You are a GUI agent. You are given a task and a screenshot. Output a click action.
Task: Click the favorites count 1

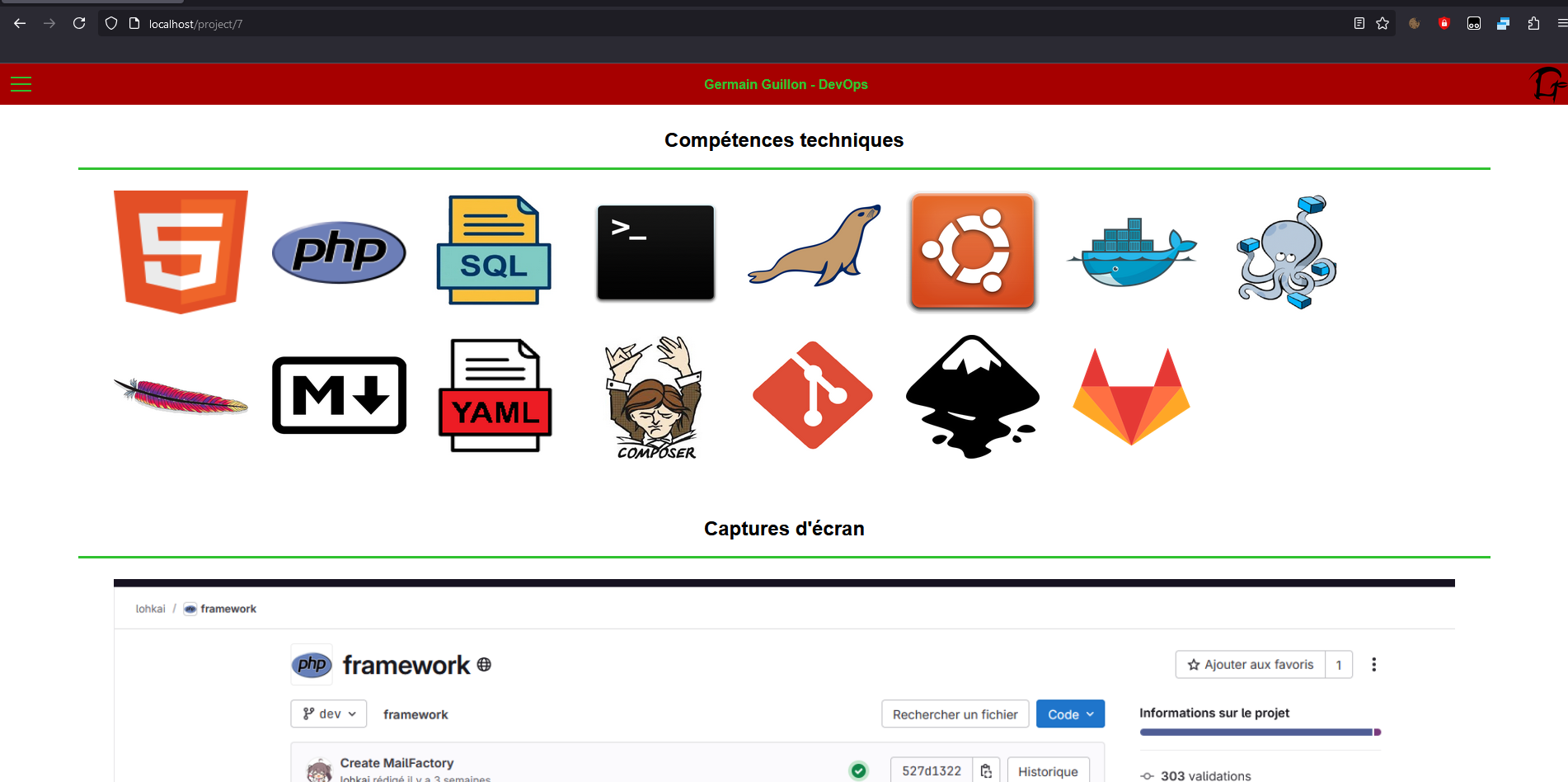(1339, 664)
